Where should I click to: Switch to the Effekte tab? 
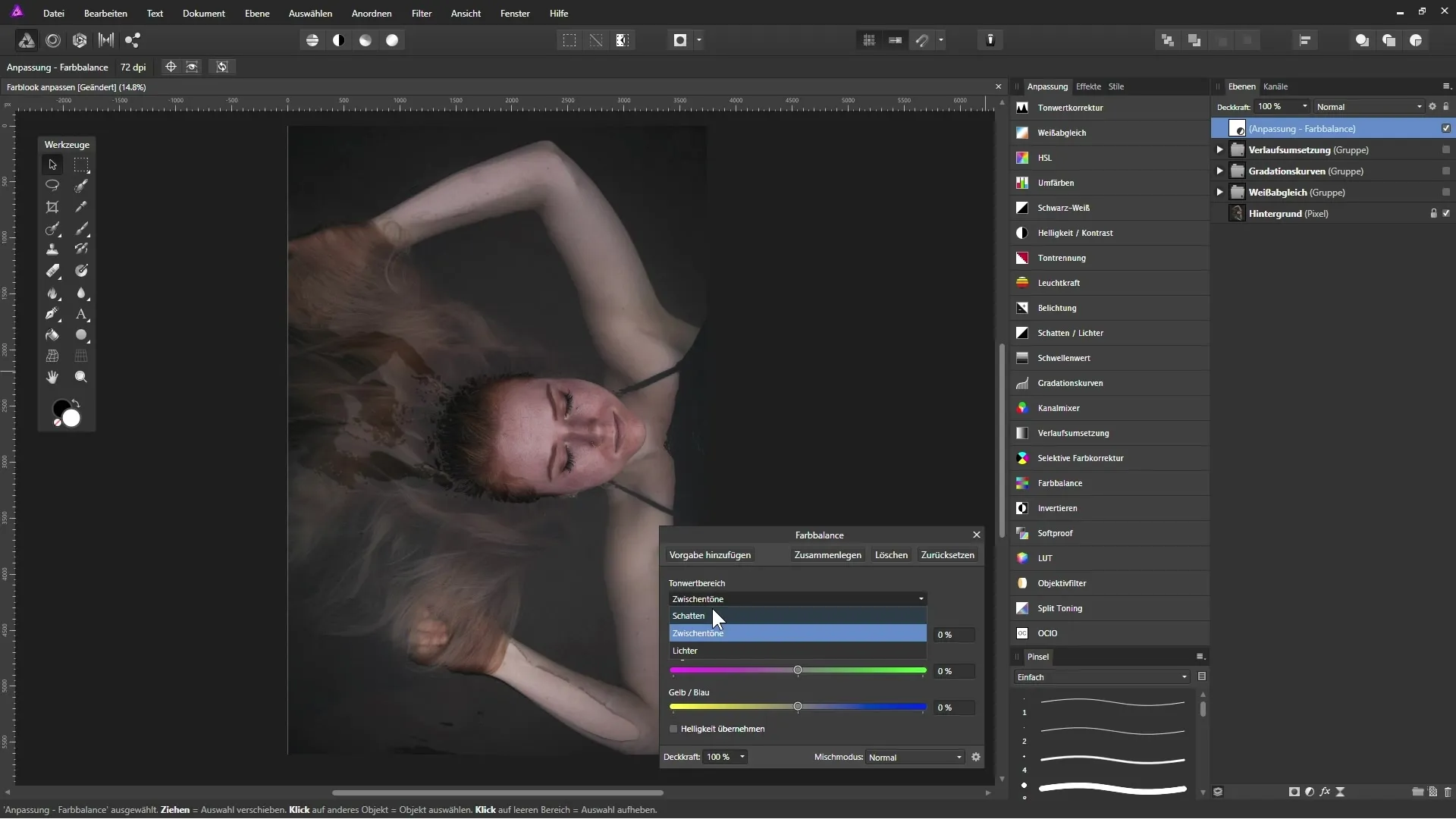[x=1088, y=86]
